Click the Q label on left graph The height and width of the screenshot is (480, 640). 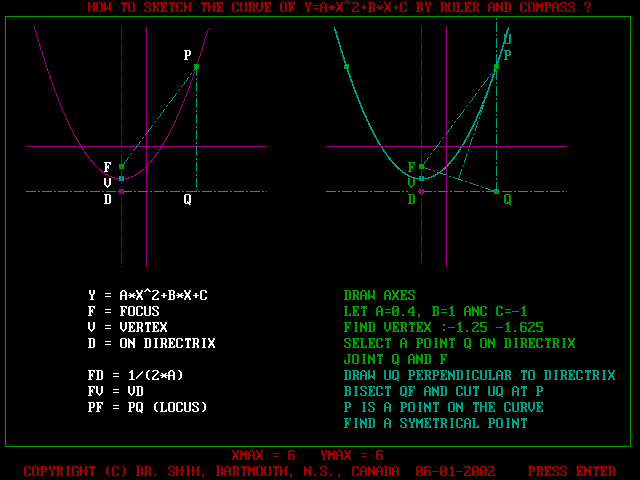(187, 199)
